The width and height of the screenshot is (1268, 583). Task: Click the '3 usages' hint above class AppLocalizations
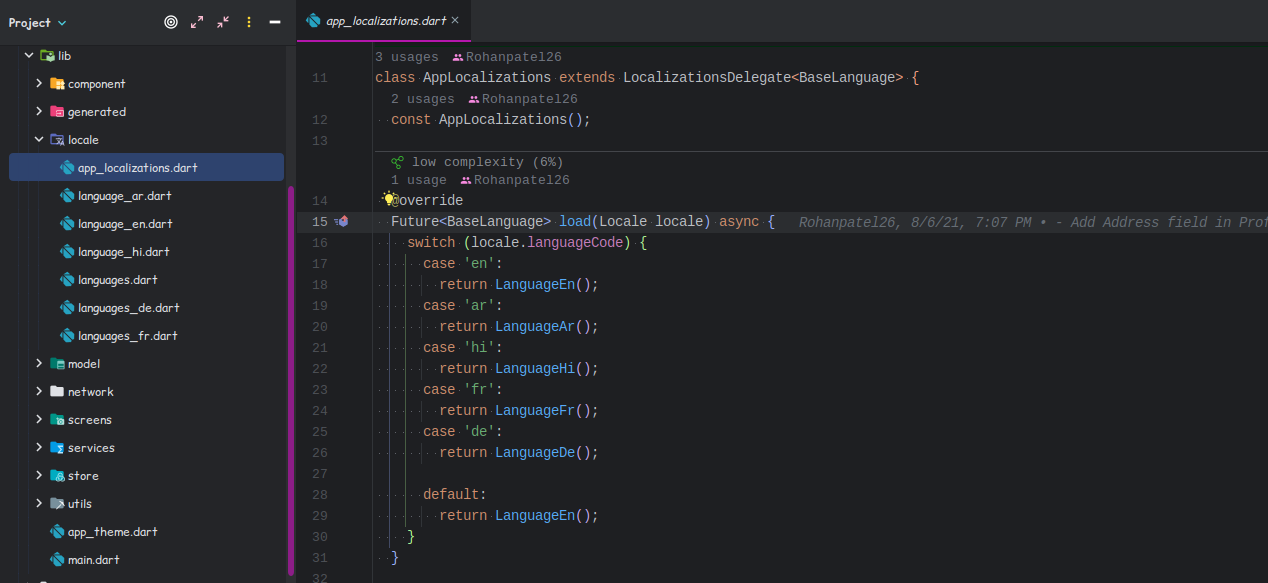(x=407, y=57)
